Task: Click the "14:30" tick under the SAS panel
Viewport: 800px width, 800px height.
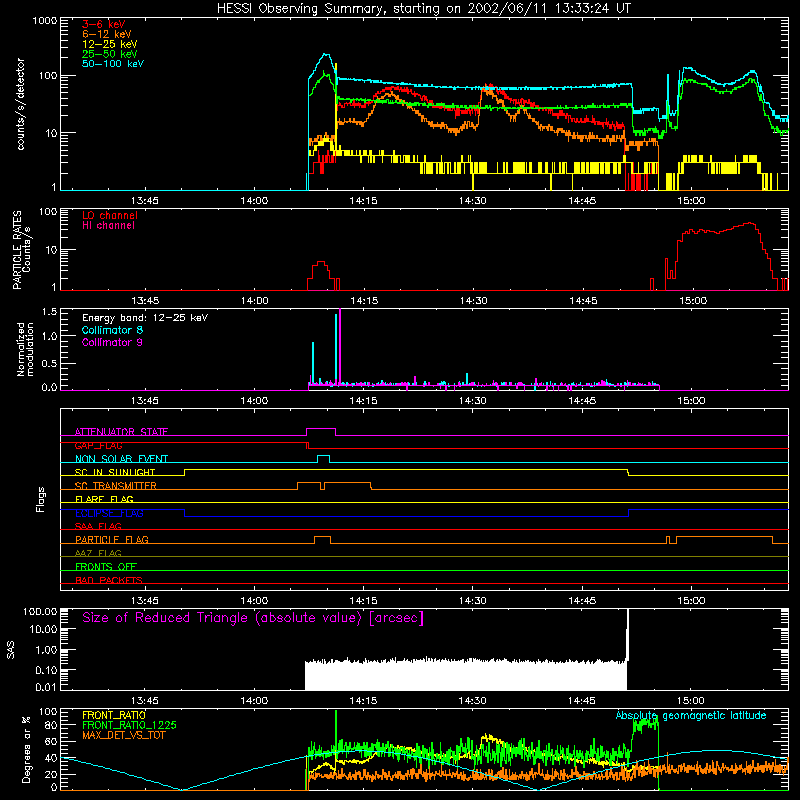Action: click(472, 701)
